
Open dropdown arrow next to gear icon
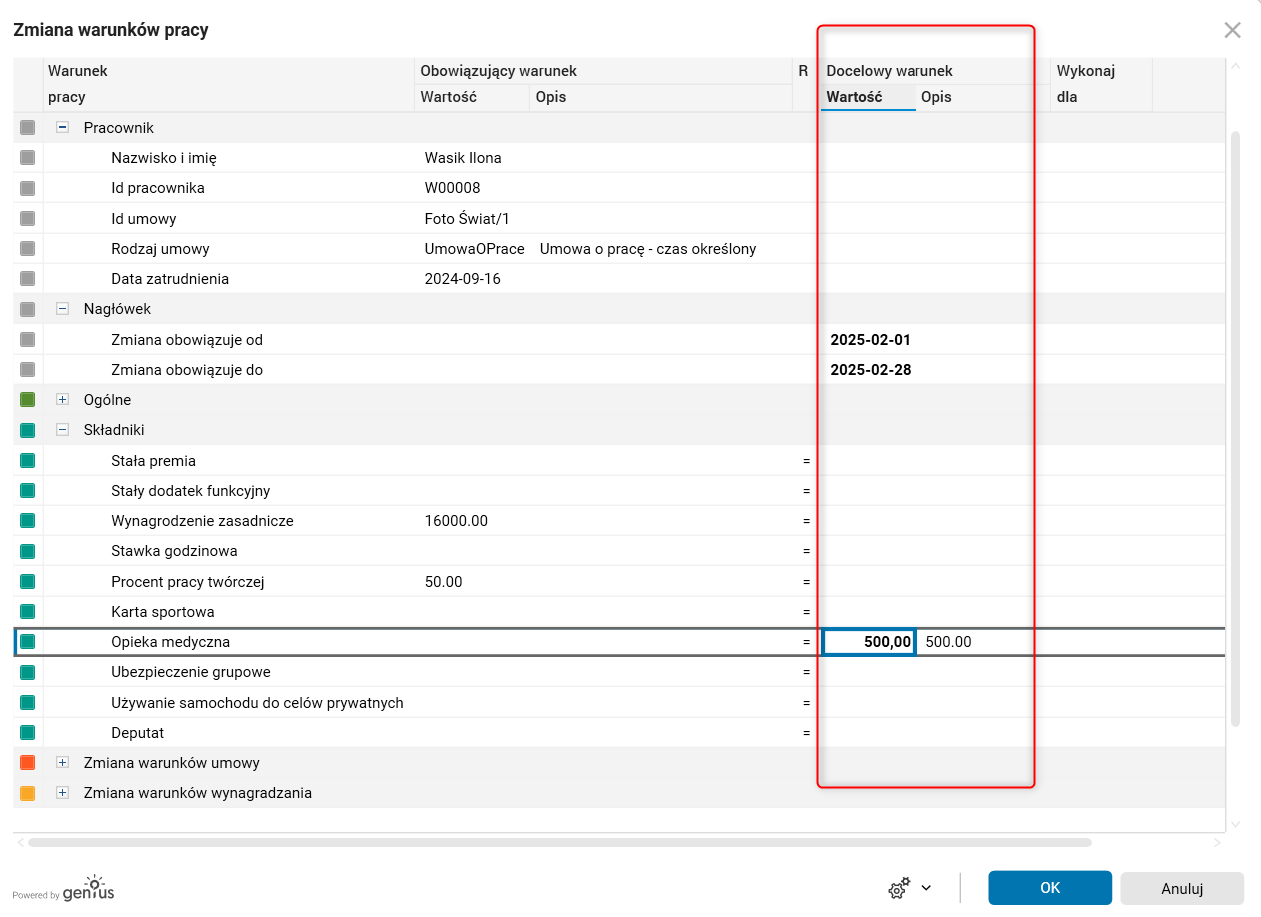[x=926, y=888]
